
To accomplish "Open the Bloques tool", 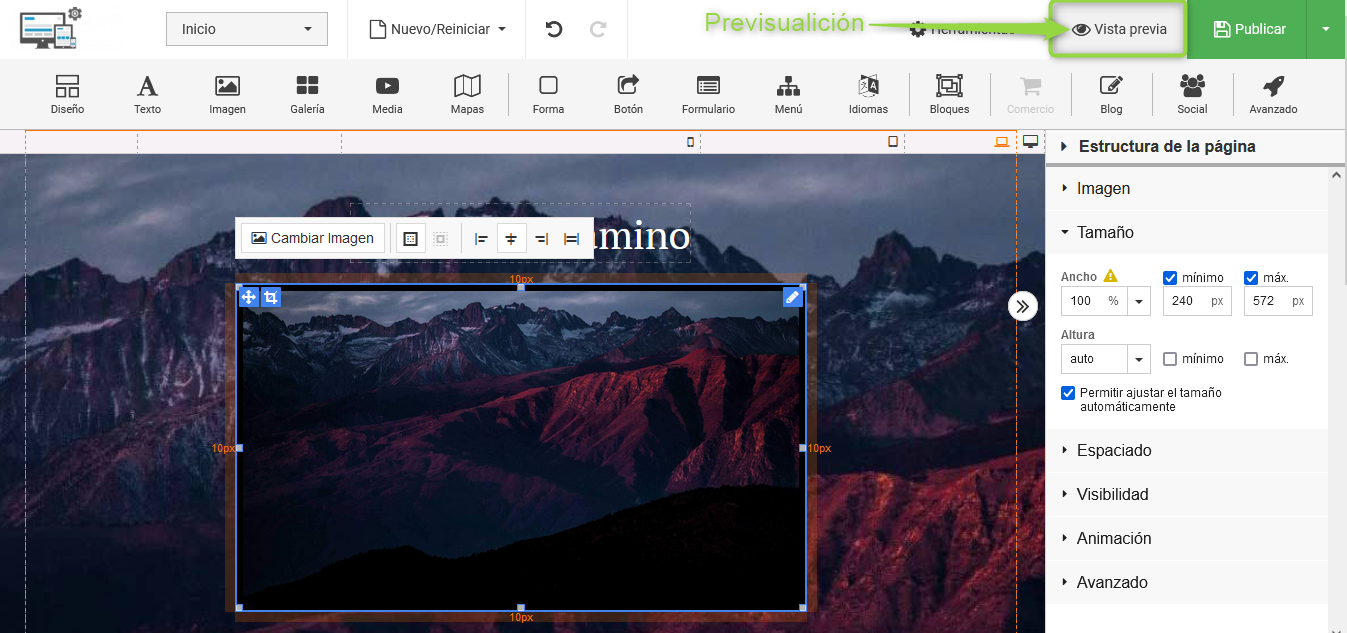I will (x=949, y=94).
